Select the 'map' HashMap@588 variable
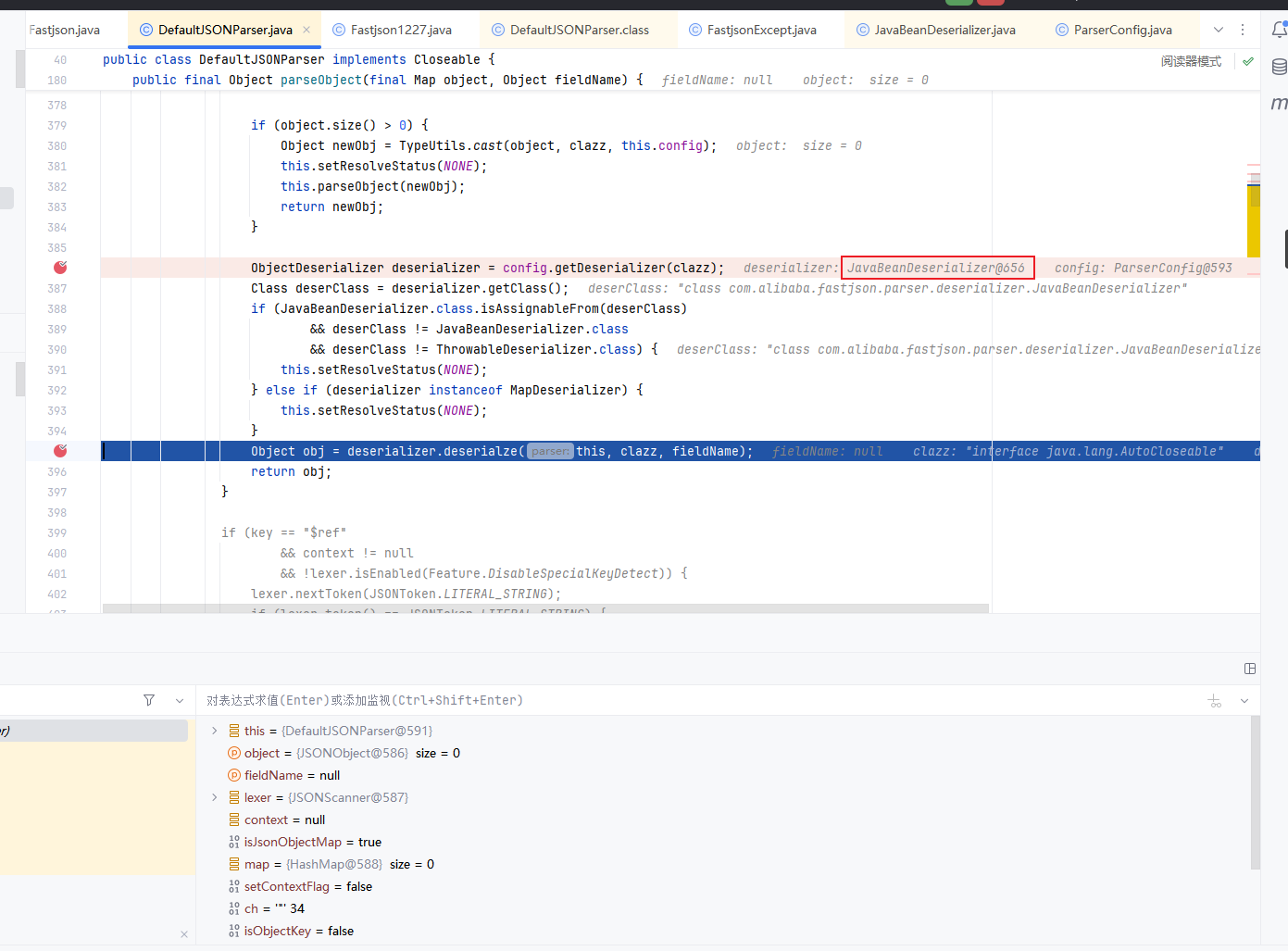Viewport: 1288px width, 951px height. click(x=722, y=864)
